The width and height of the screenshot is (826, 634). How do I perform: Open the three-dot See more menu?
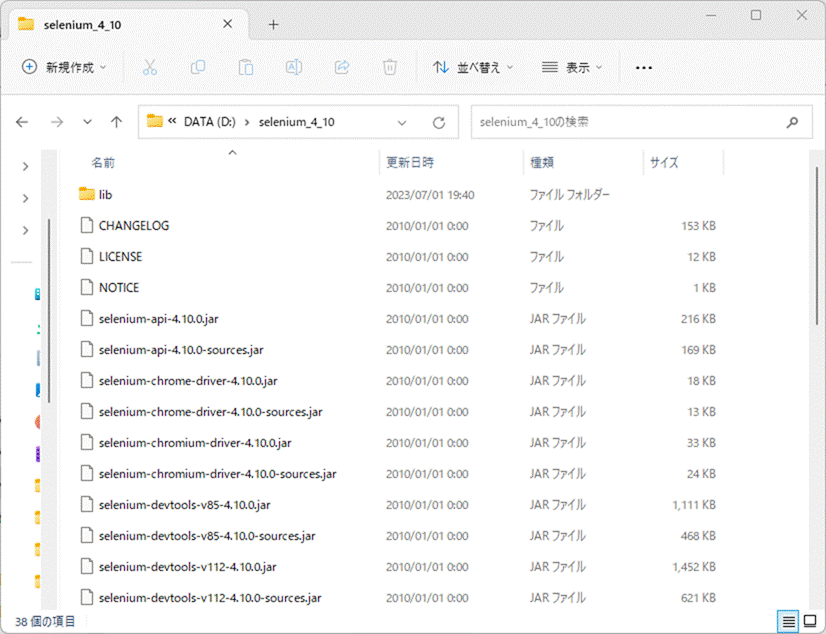644,67
